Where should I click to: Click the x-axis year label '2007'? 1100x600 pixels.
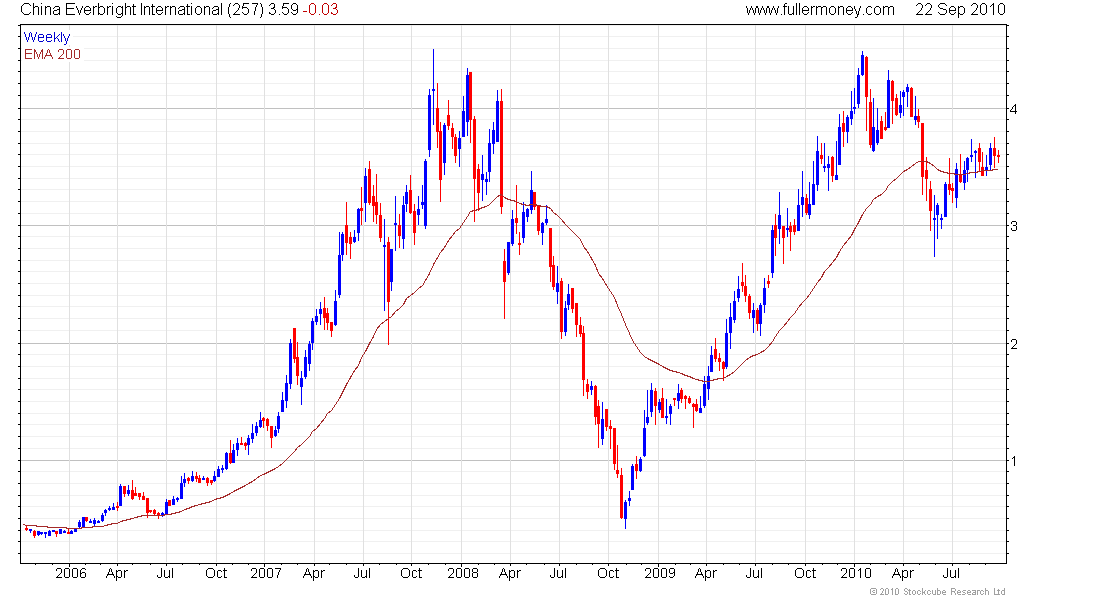[266, 573]
